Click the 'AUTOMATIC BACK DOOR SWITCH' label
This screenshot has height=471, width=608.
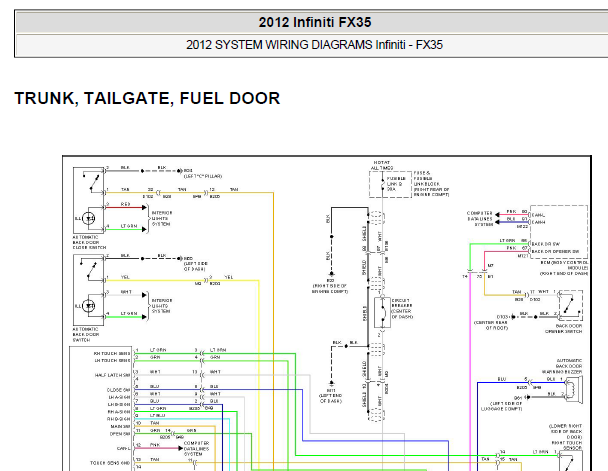coord(86,335)
